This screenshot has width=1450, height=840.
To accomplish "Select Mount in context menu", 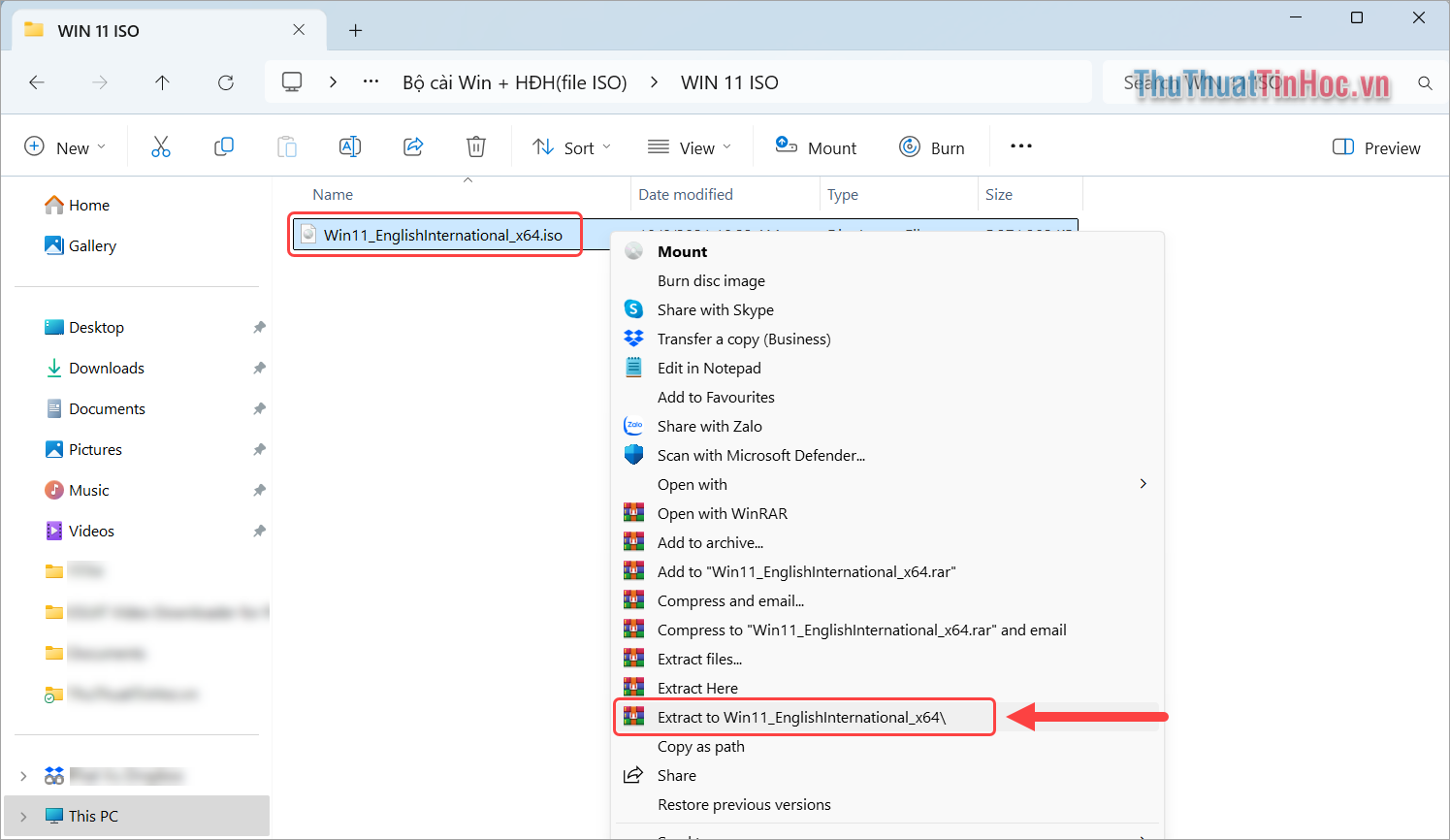I will 887,251.
